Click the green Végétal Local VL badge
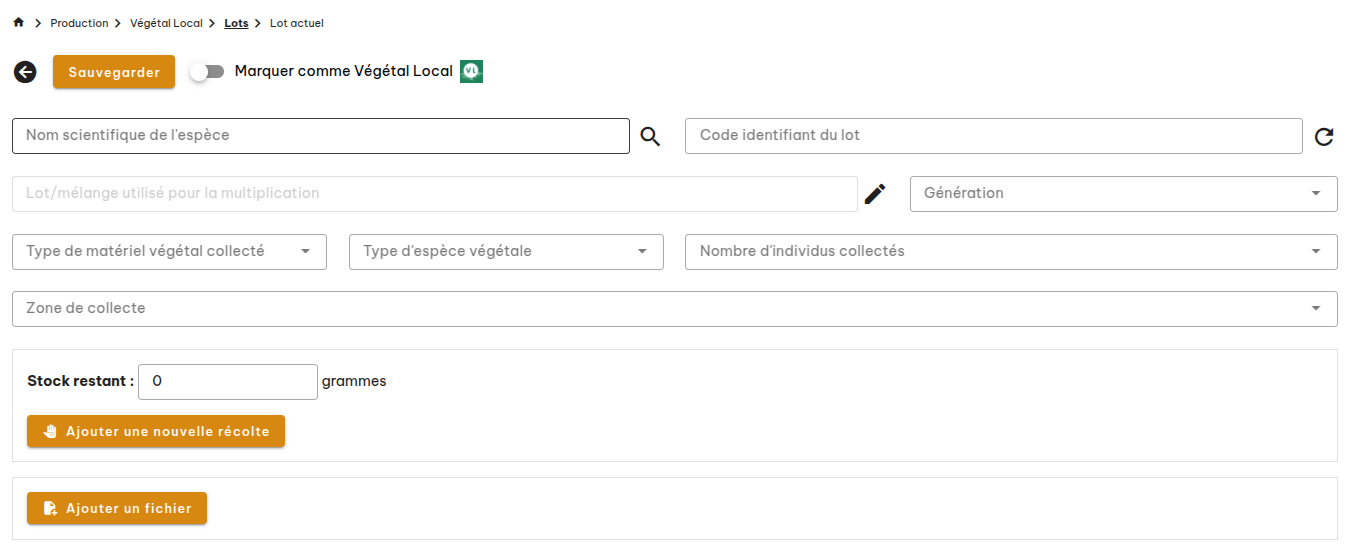 [471, 71]
